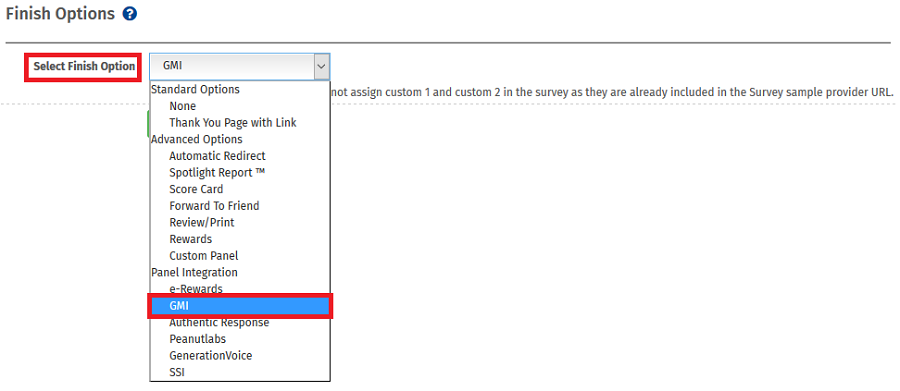
Task: Pick the Custom Panel option
Action: tap(240, 256)
